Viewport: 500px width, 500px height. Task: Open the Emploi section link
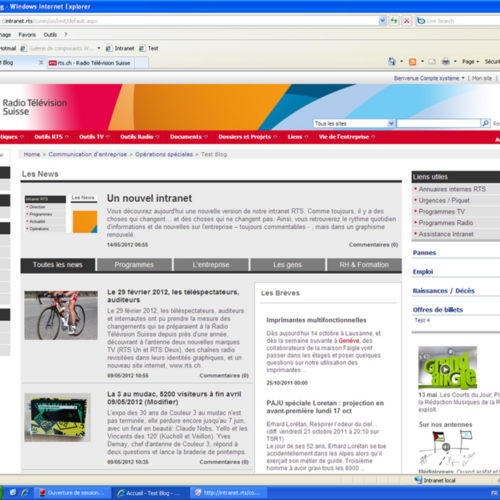[x=423, y=272]
